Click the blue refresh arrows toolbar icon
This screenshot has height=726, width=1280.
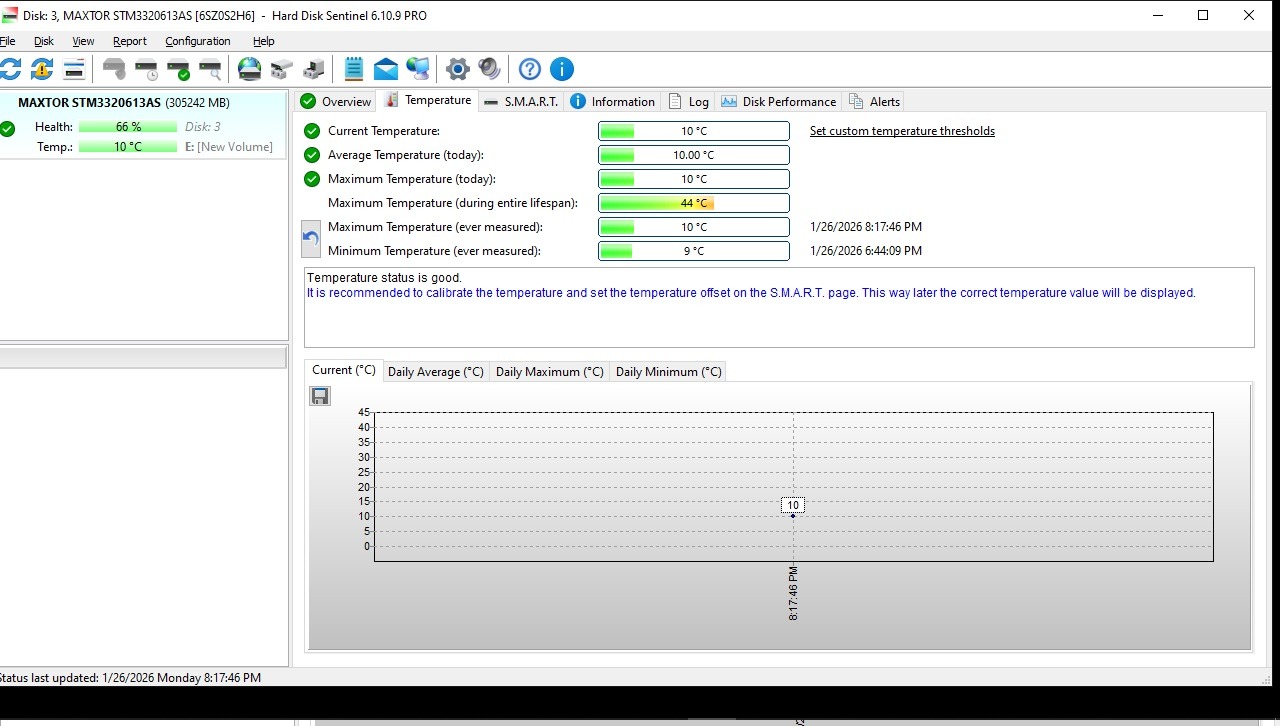pos(10,69)
